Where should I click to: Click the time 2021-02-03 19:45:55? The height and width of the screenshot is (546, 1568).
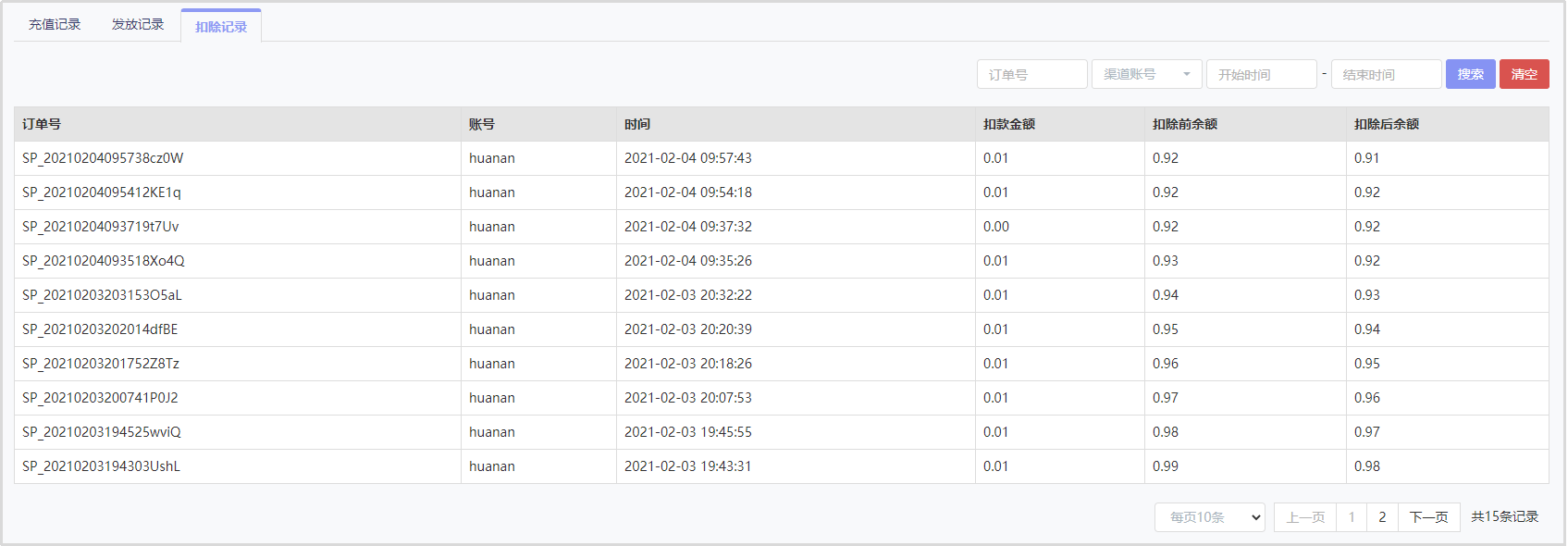688,432
